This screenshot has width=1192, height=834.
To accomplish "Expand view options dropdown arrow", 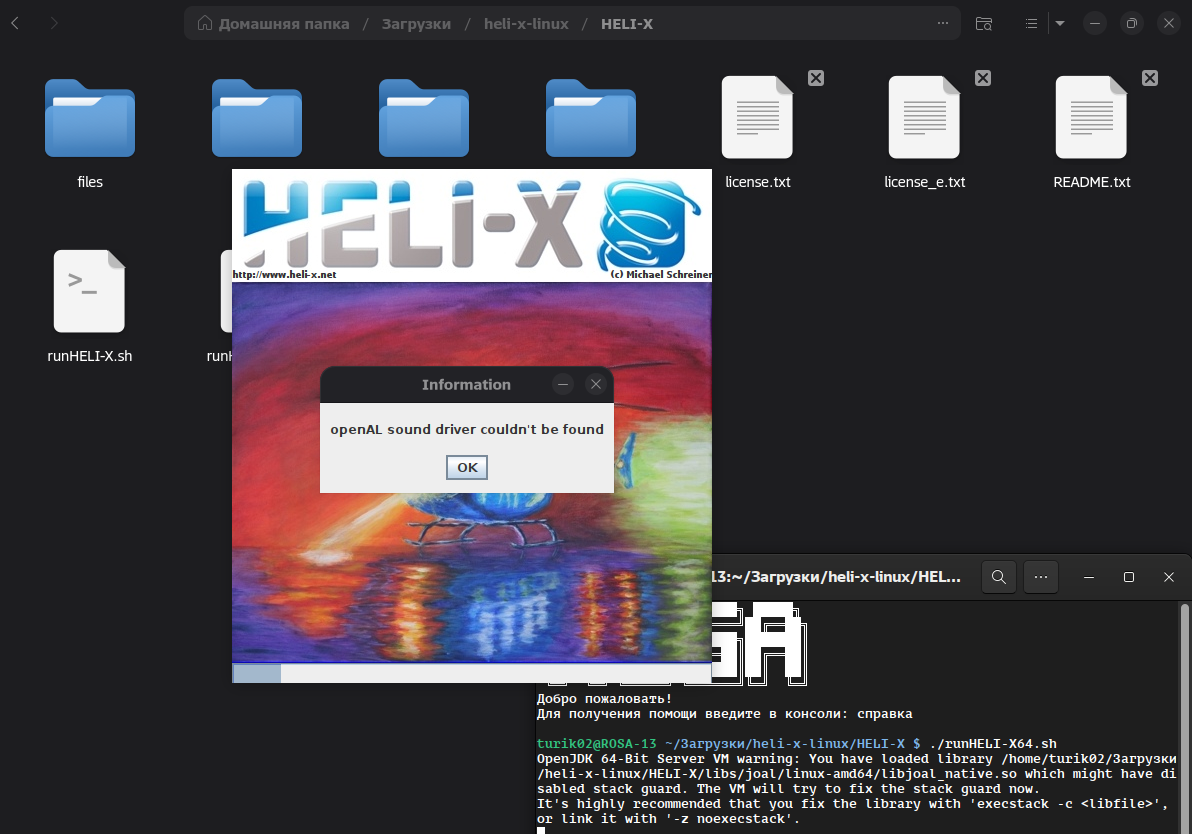I will tap(1060, 24).
